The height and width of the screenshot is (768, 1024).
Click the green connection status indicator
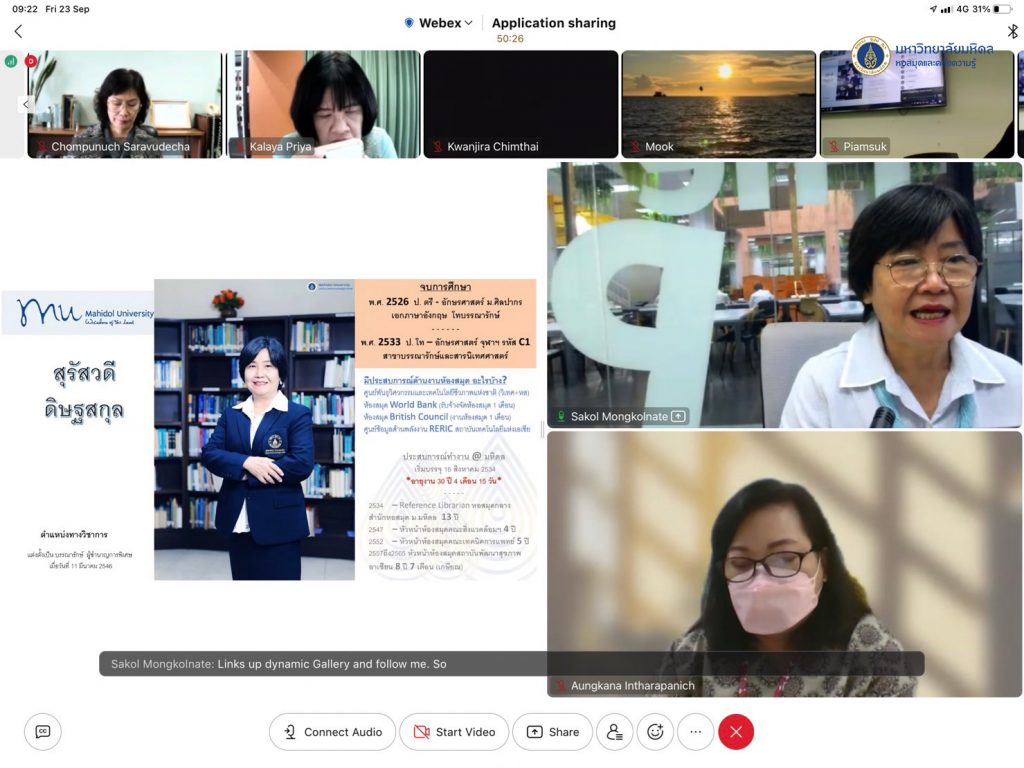11,61
